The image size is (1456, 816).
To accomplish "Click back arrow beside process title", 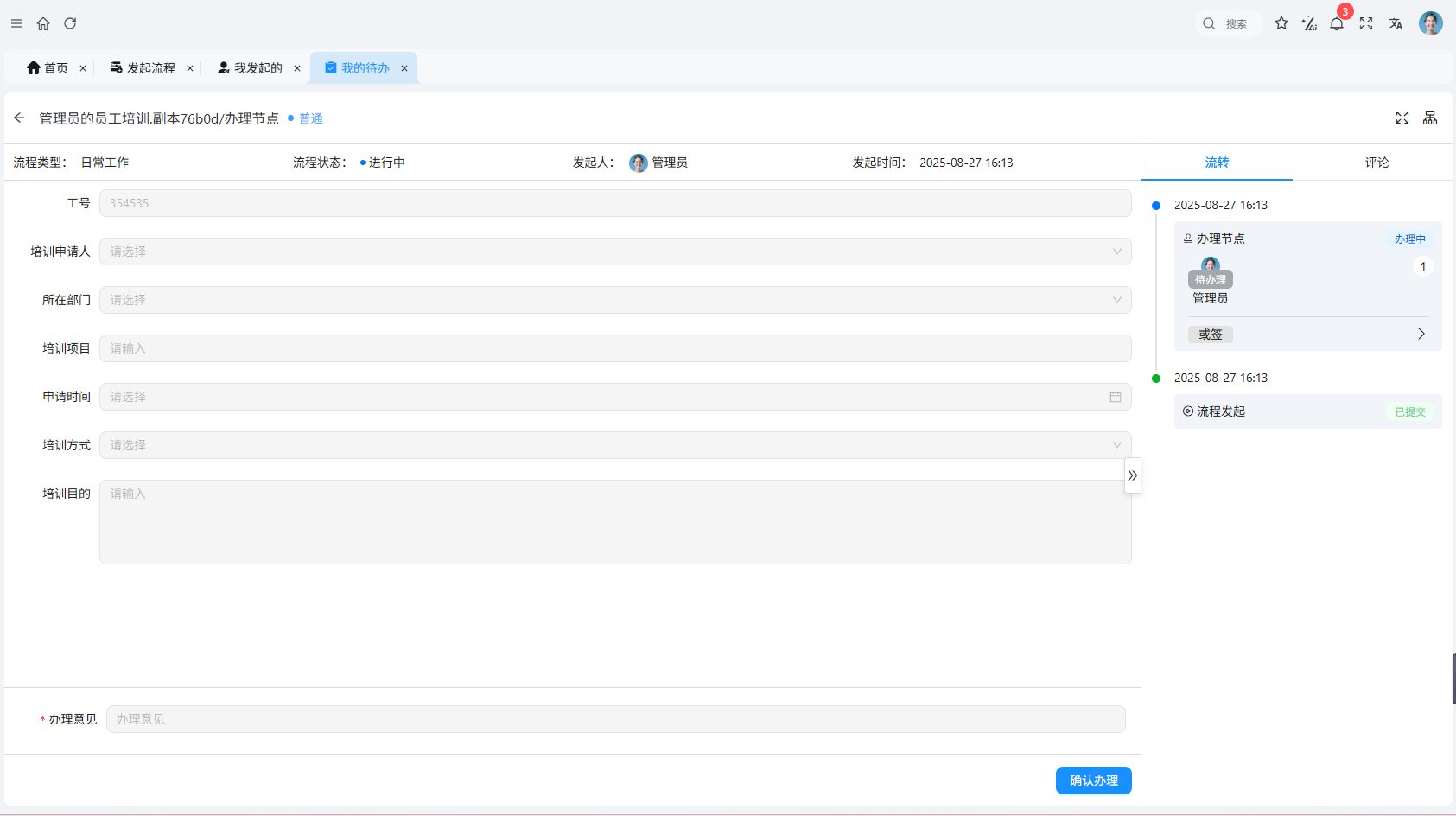I will coord(19,118).
